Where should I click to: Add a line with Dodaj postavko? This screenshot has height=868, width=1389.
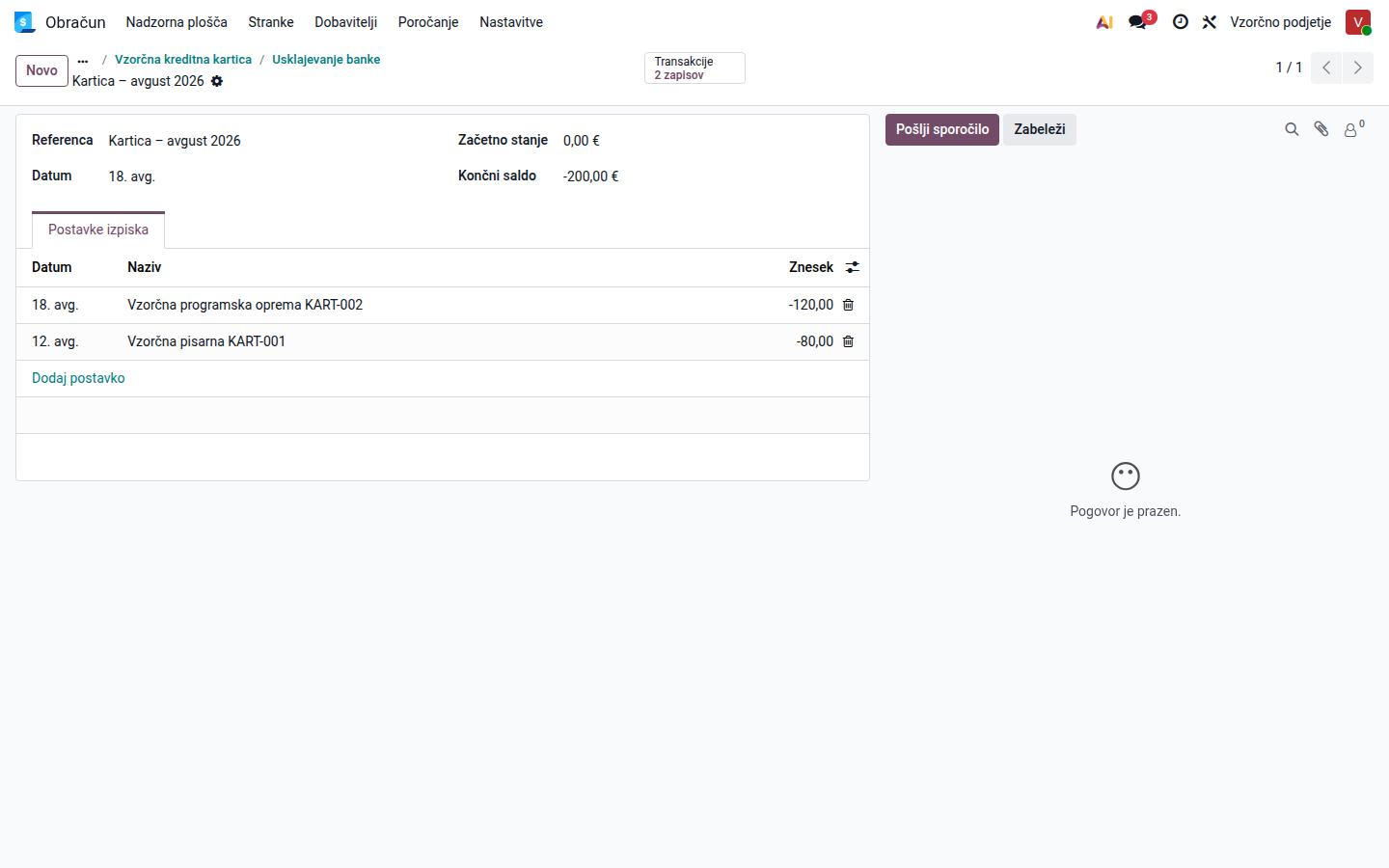(78, 378)
